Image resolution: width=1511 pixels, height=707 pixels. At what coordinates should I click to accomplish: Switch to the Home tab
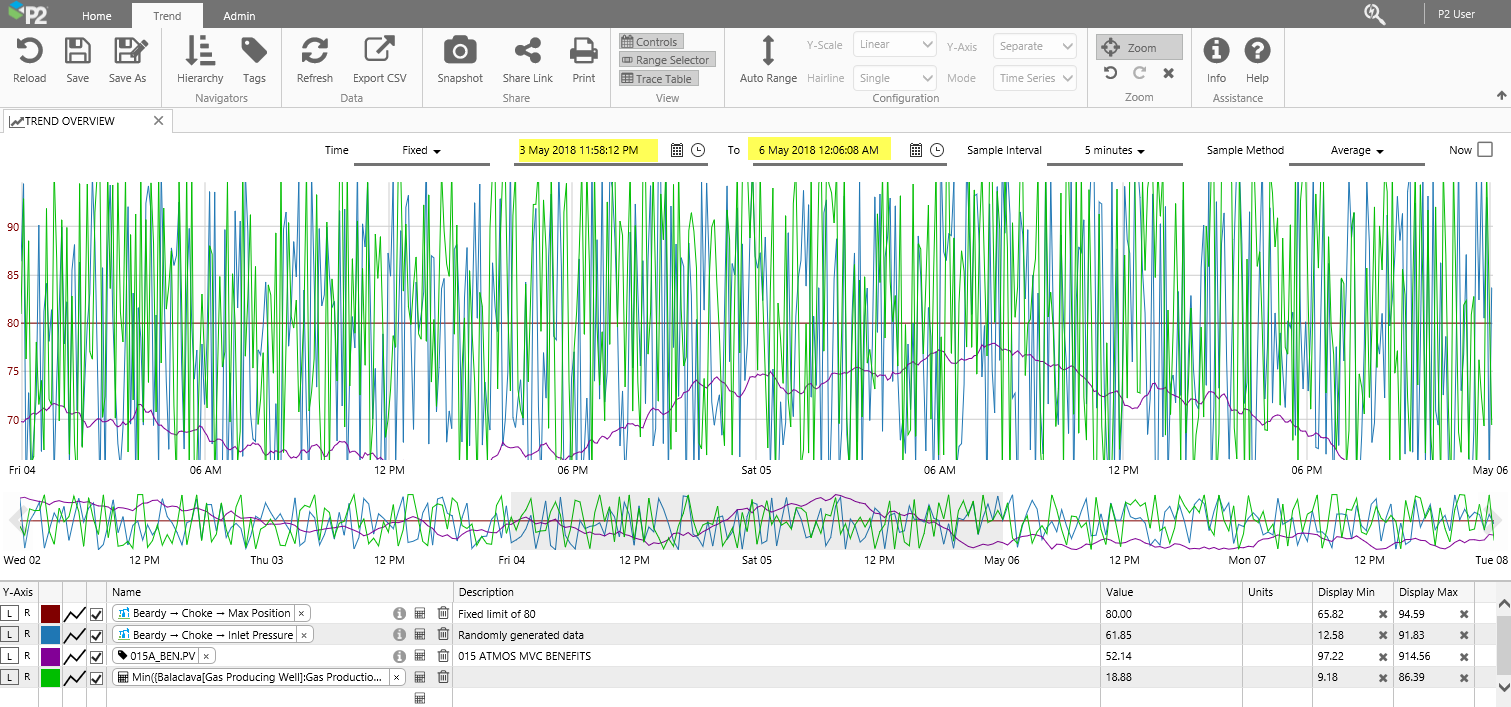click(x=97, y=16)
